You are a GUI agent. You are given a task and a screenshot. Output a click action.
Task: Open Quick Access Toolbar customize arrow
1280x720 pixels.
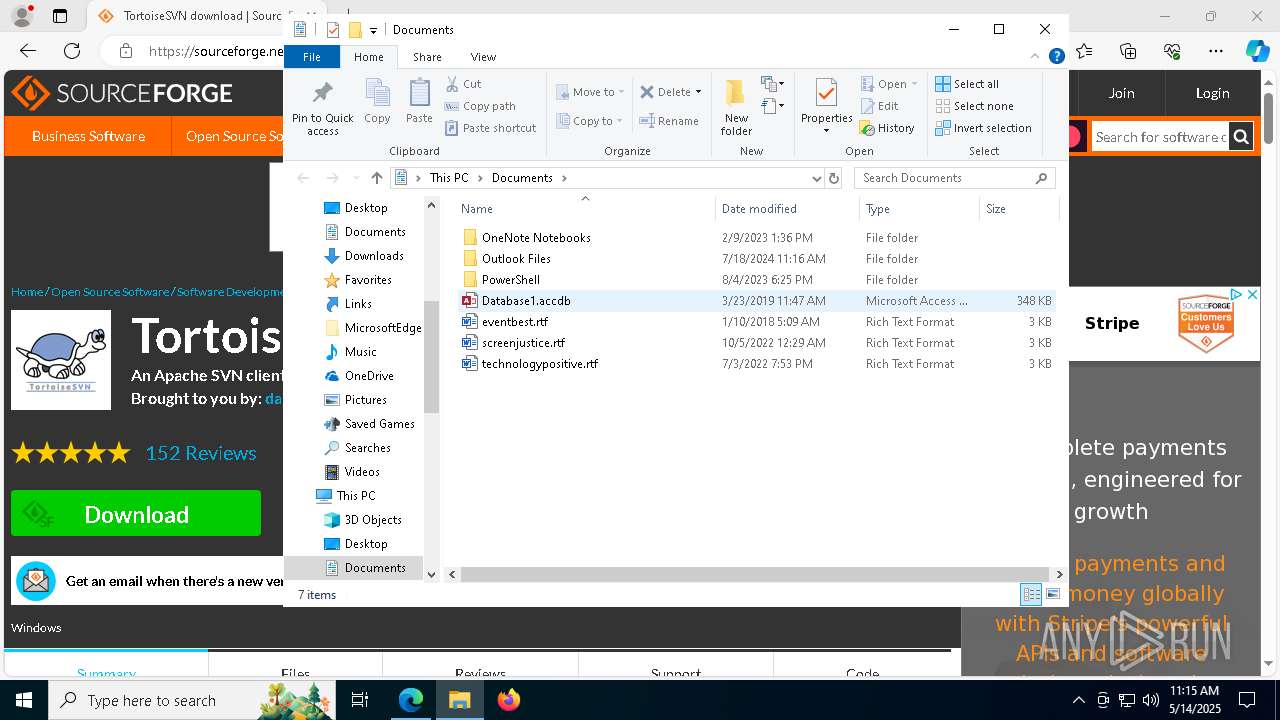[x=373, y=30]
